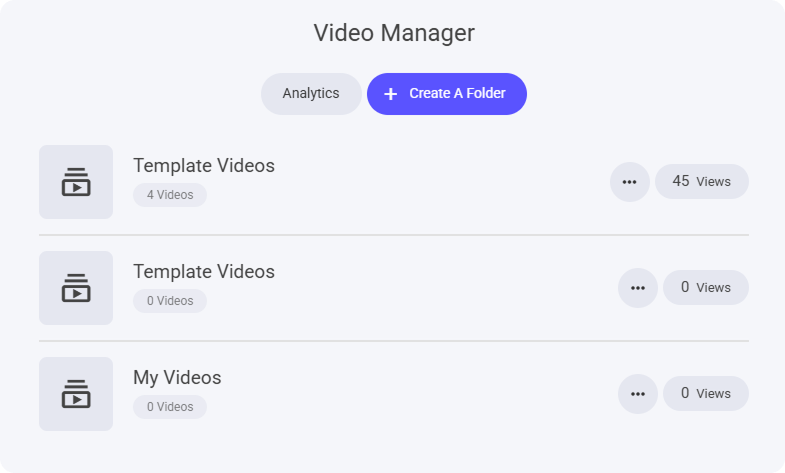Click the plus icon on Create A Folder

[391, 94]
